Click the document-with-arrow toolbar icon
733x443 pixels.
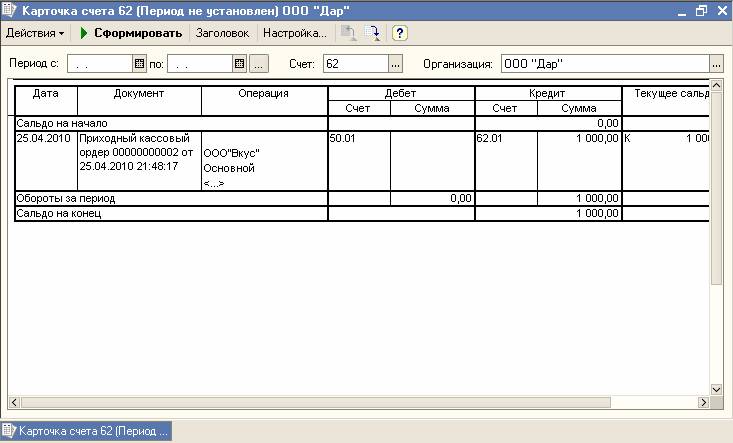click(x=373, y=33)
